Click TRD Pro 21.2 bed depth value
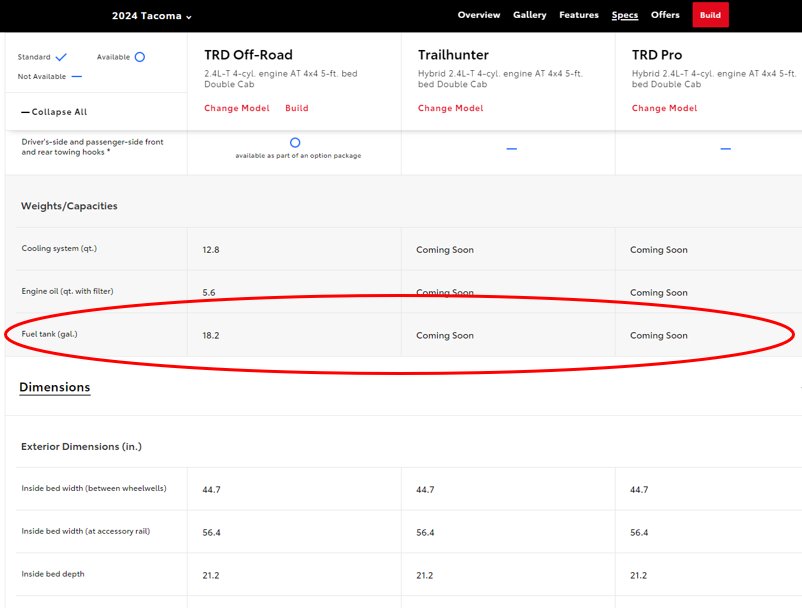 [x=638, y=575]
